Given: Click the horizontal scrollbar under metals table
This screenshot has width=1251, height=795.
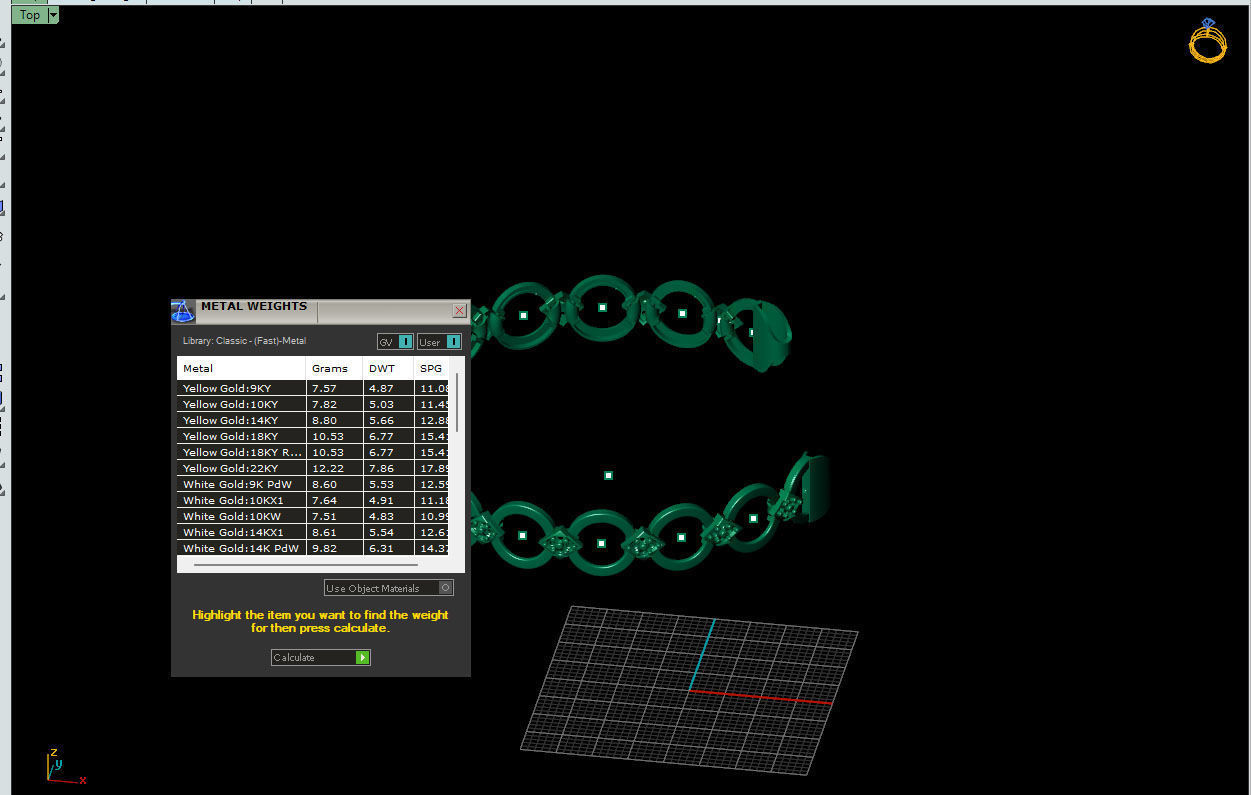Looking at the screenshot, I should click(x=305, y=565).
